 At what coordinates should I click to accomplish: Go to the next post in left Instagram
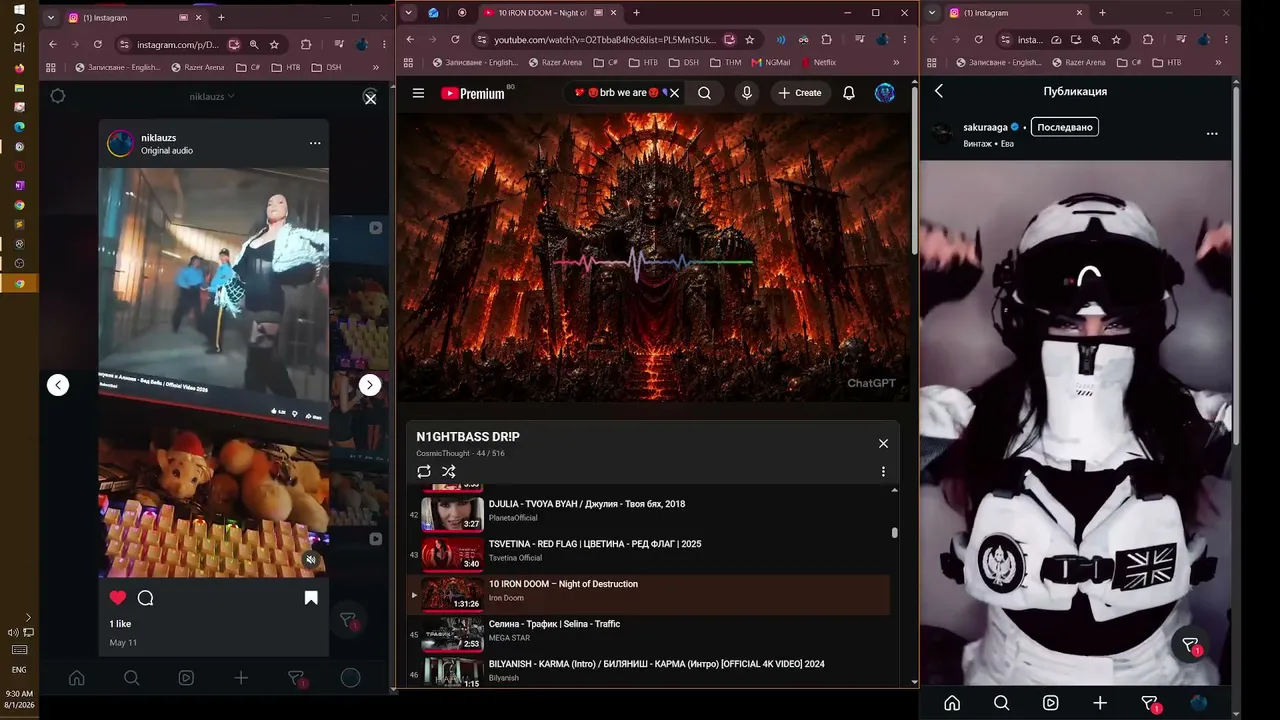pos(370,385)
